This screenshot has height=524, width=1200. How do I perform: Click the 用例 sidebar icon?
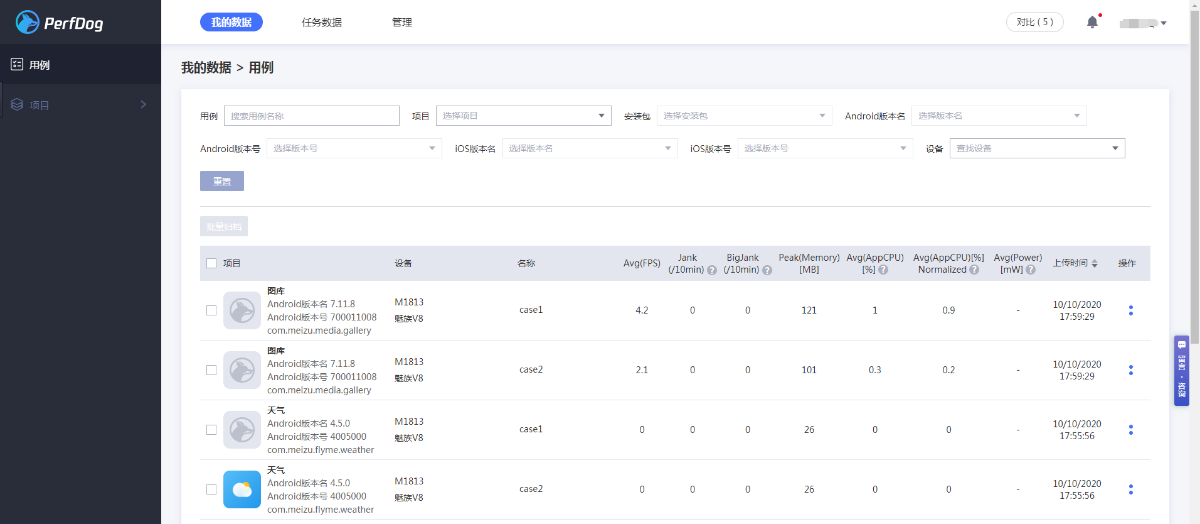(x=17, y=65)
